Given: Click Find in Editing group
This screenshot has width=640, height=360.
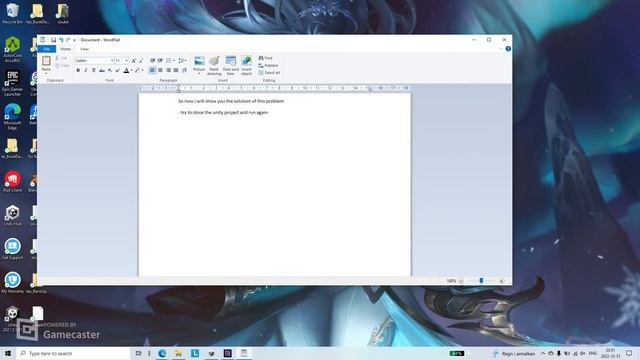Looking at the screenshot, I should click(266, 58).
